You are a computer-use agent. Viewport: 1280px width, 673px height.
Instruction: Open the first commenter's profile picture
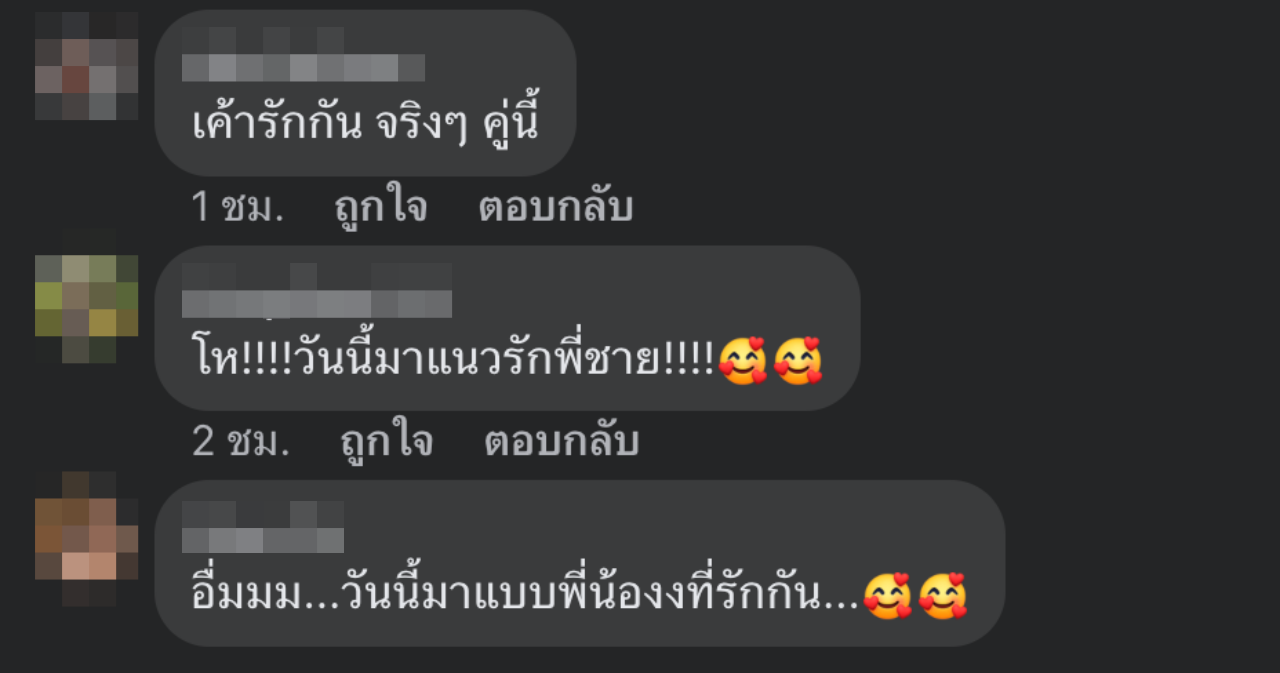coord(87,66)
